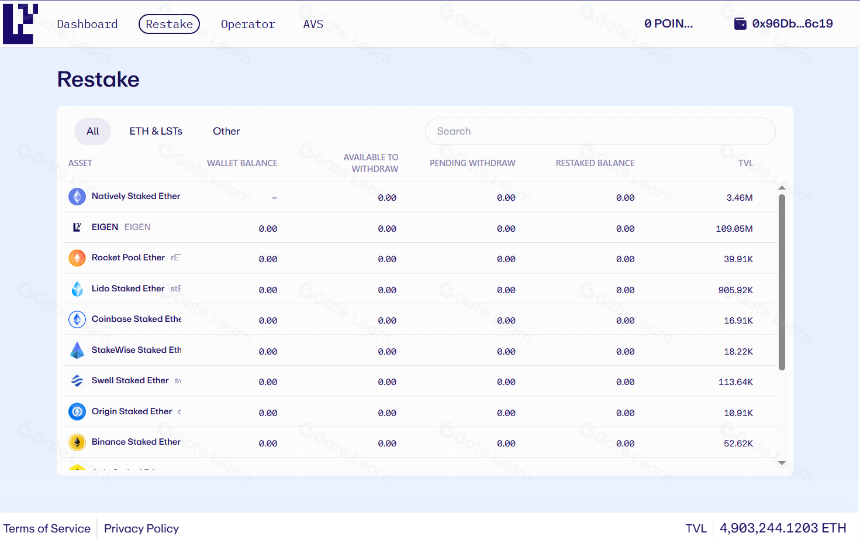
Task: Click the Rocket Pool Ether icon
Action: [x=77, y=258]
